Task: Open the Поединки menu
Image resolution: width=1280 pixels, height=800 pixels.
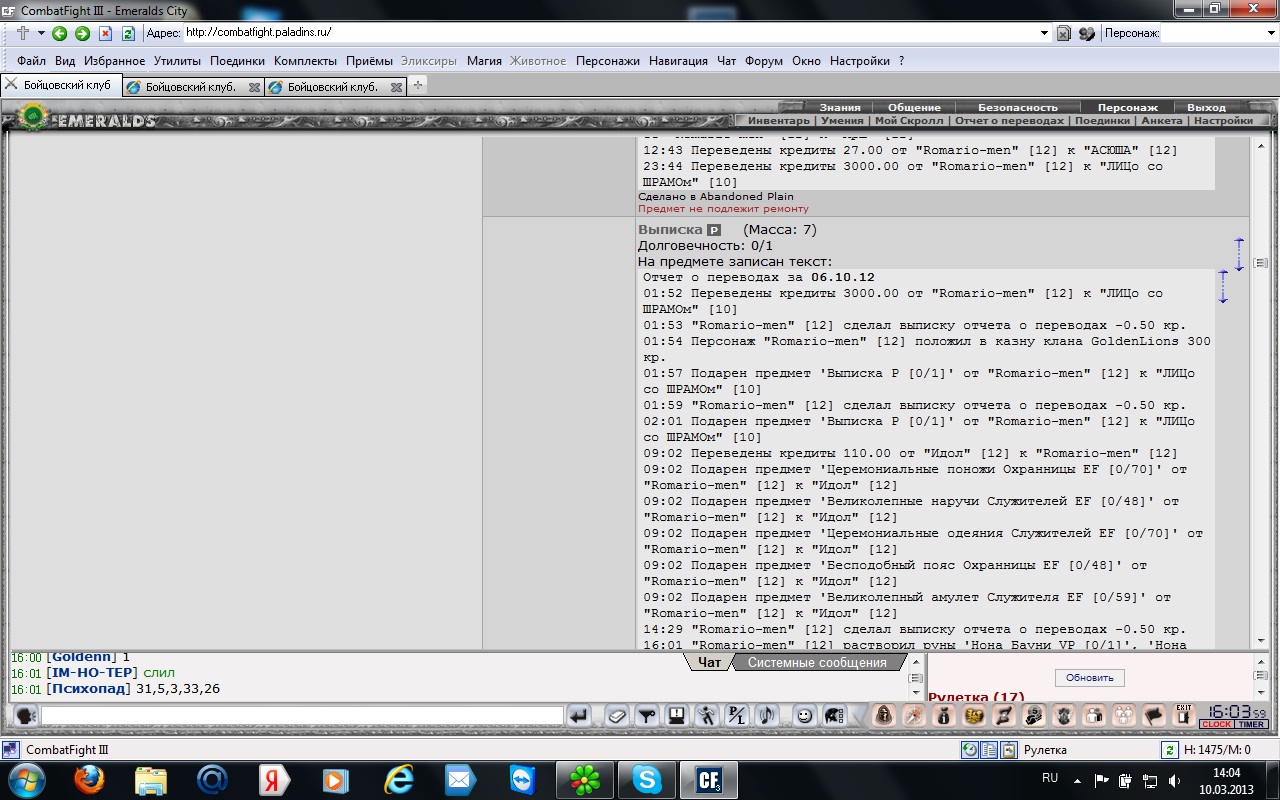Action: [237, 61]
